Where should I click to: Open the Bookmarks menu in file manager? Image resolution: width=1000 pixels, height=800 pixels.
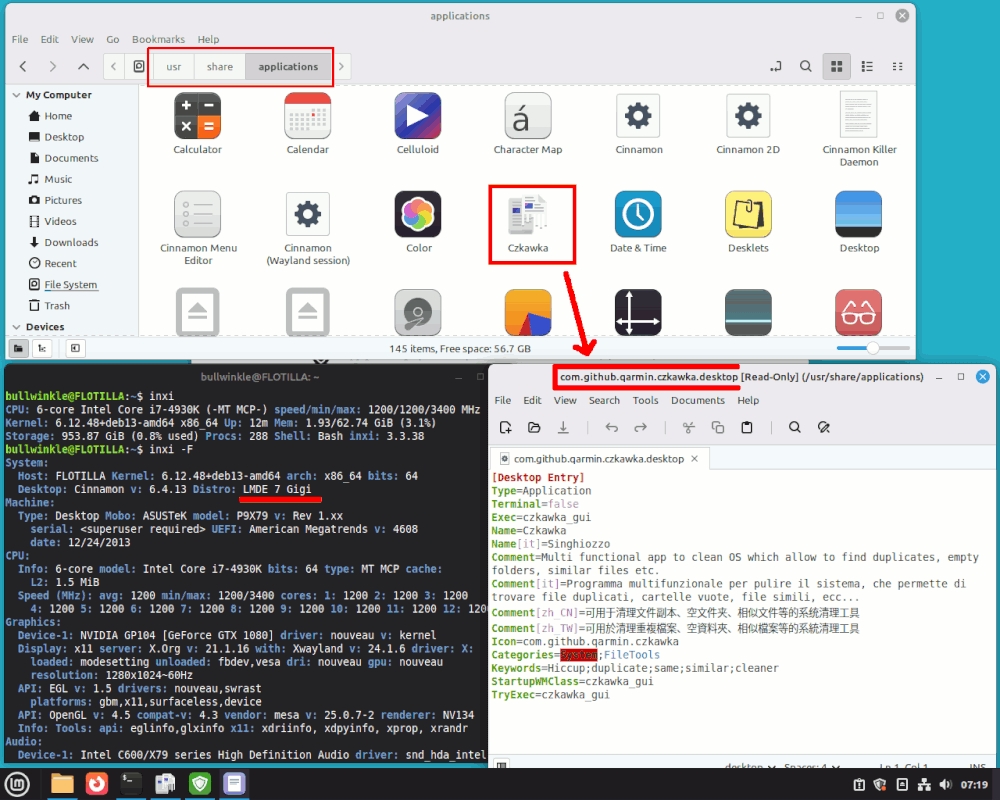158,39
